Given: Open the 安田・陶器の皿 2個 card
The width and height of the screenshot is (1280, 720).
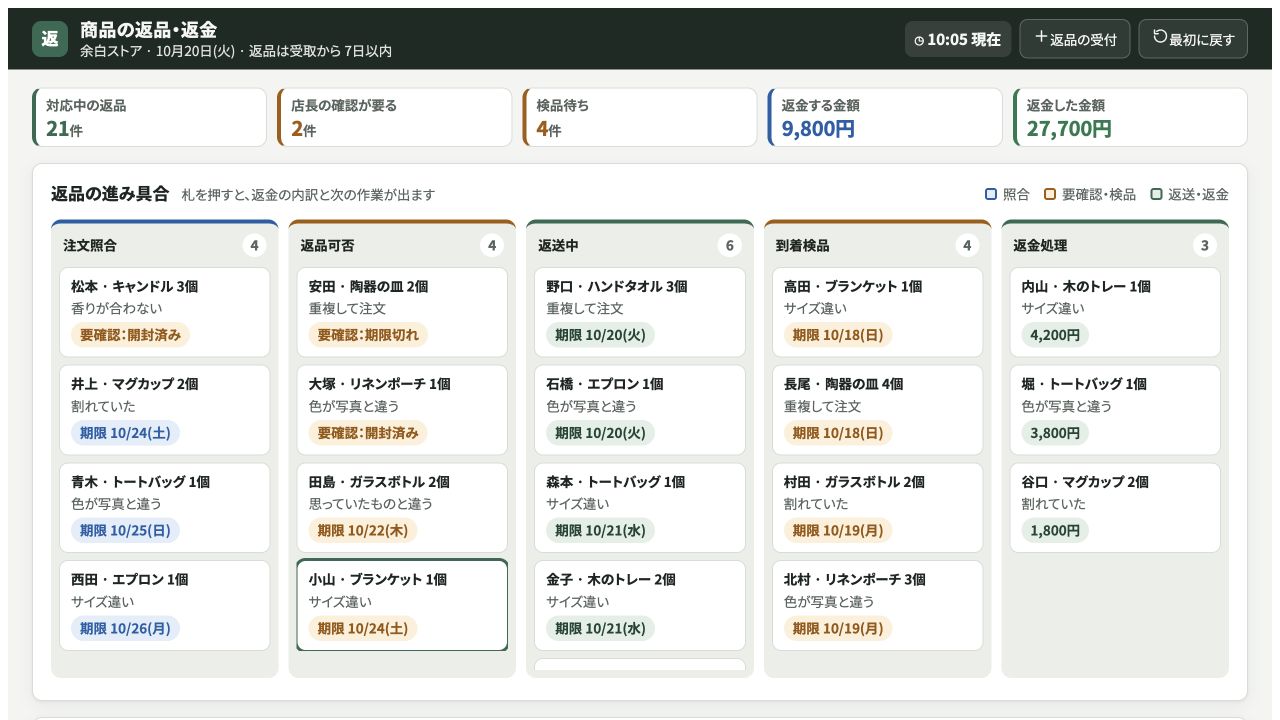Looking at the screenshot, I should click(402, 312).
